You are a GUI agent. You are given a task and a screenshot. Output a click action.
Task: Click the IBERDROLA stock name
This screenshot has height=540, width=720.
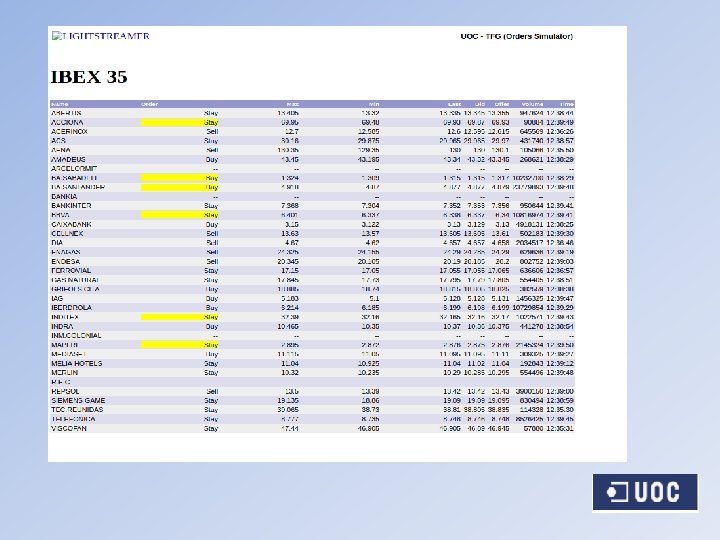tap(72, 308)
